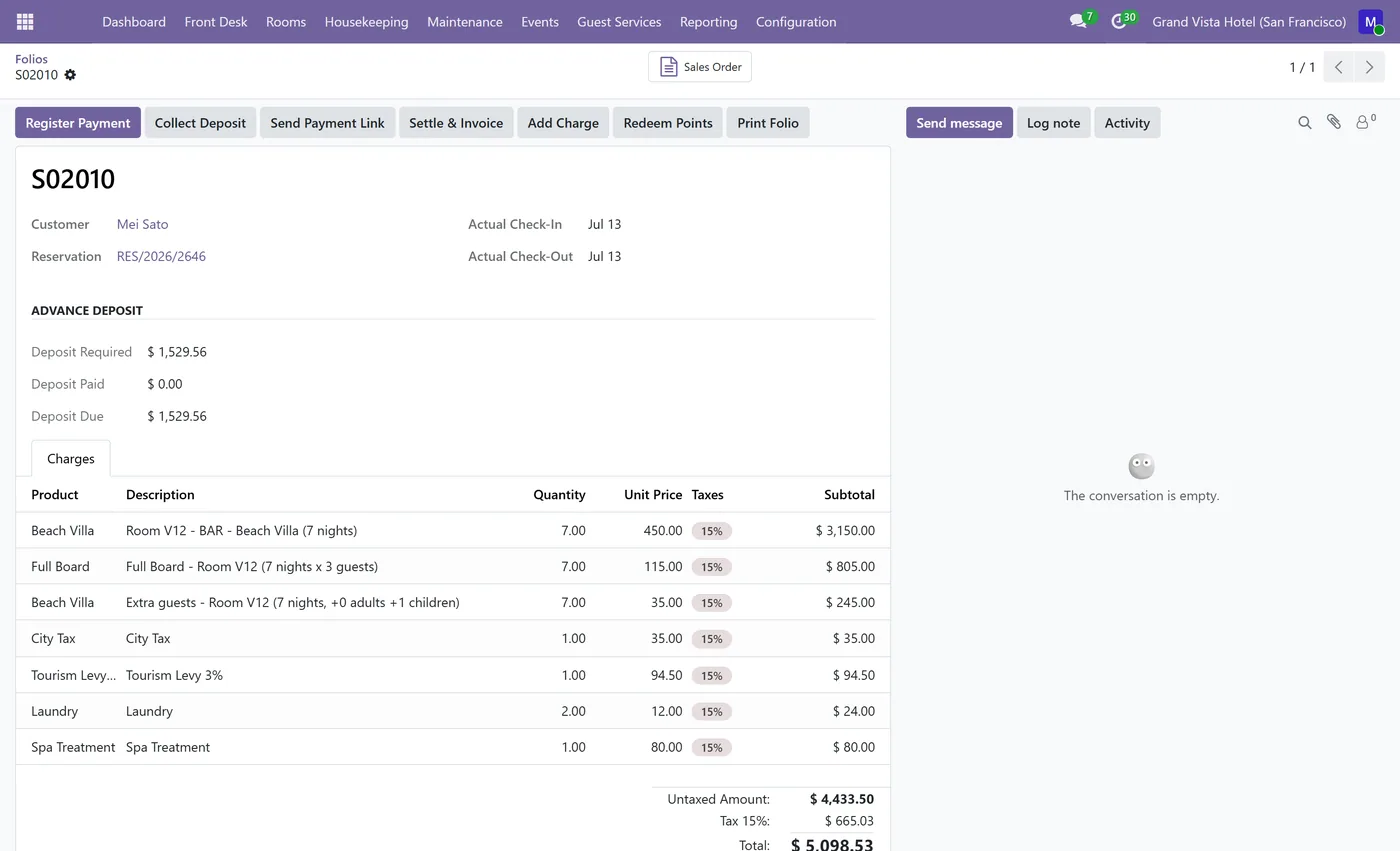The height and width of the screenshot is (851, 1400).
Task: Open customer Mei Sato link
Action: pos(143,224)
